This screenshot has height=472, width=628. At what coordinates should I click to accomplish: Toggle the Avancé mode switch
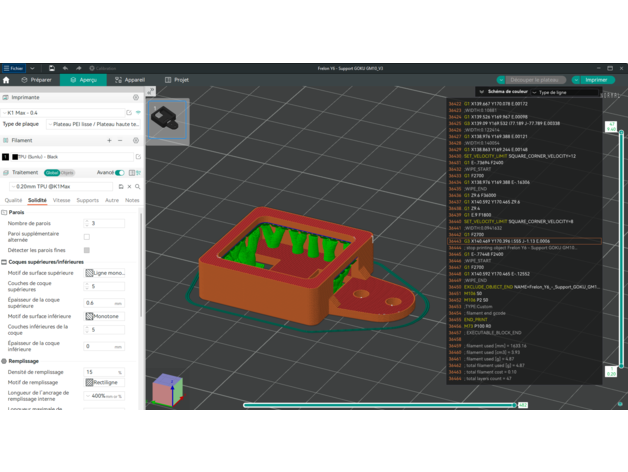coord(120,172)
